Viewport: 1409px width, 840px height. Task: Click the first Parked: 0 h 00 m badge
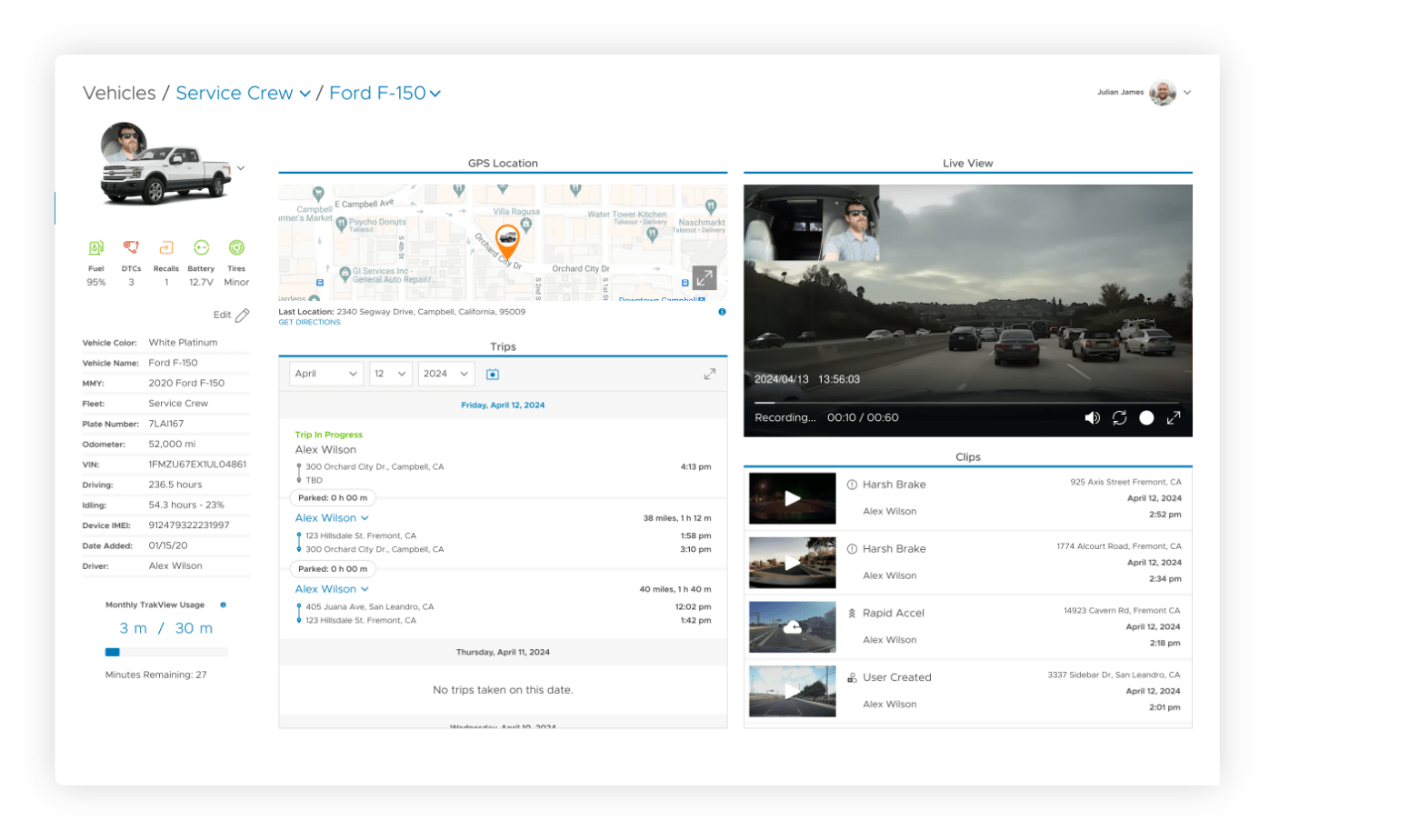(x=333, y=498)
